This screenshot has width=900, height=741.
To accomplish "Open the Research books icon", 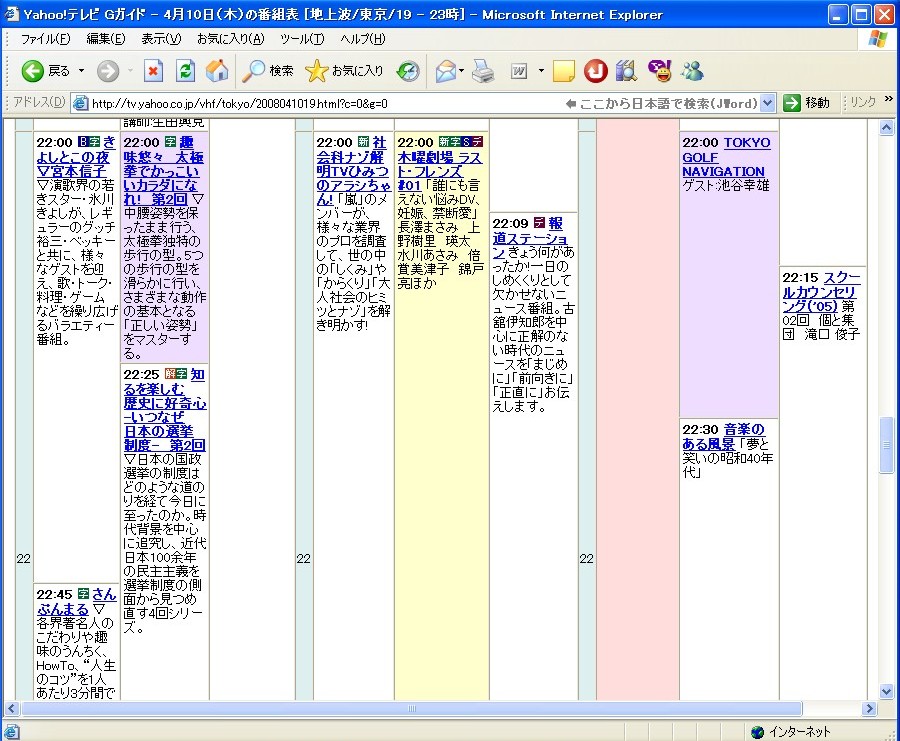I will (x=627, y=71).
